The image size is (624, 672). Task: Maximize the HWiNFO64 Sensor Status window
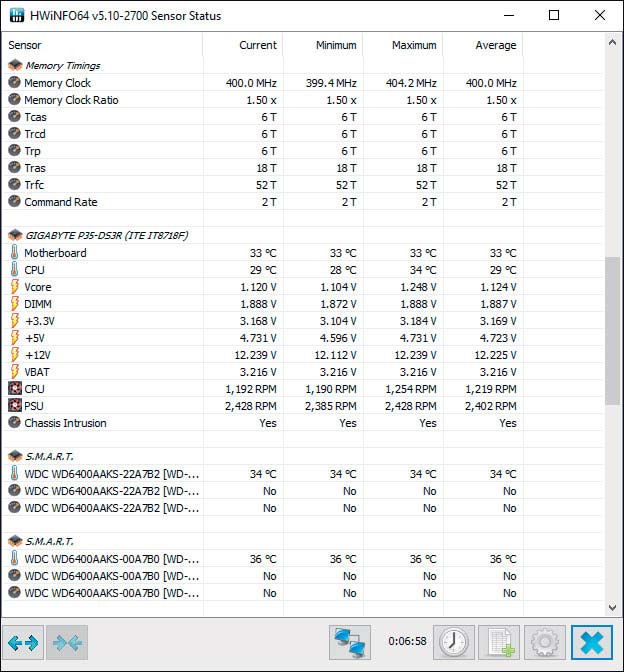[554, 15]
